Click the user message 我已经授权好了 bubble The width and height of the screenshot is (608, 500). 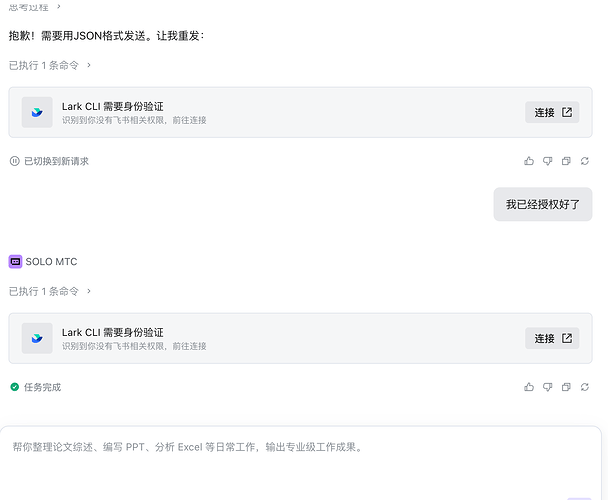tap(542, 204)
